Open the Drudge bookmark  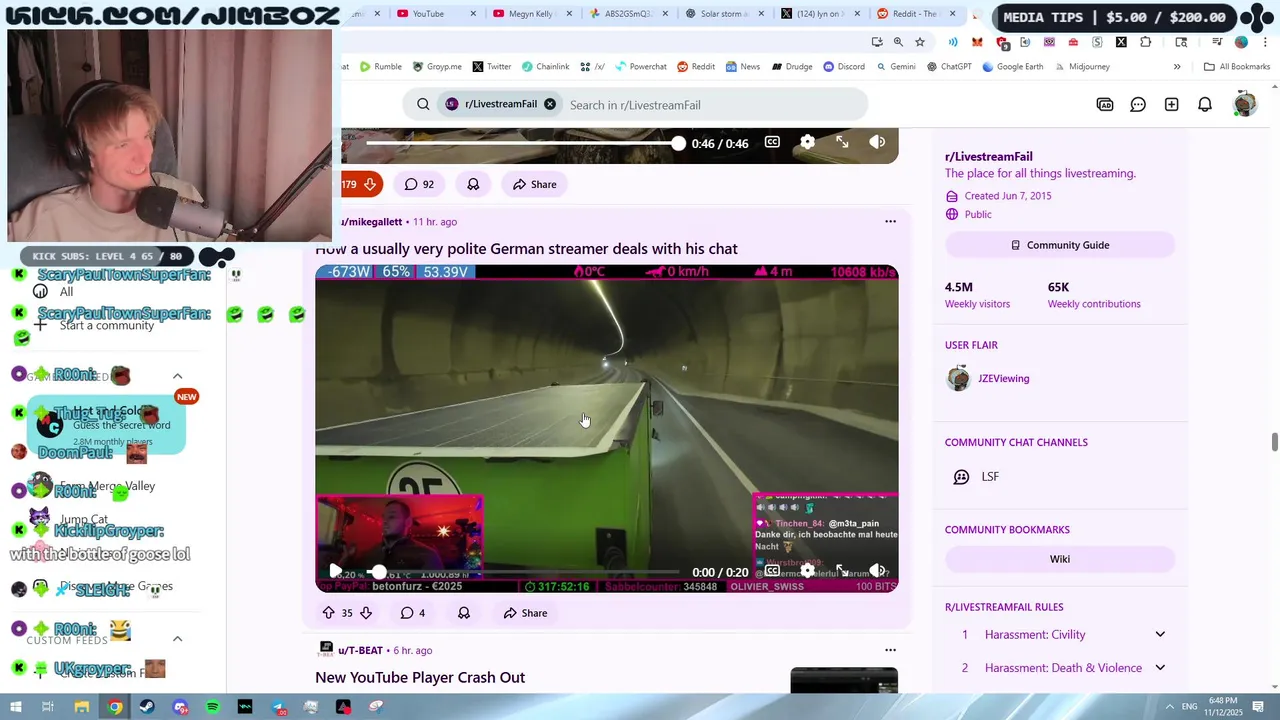click(791, 67)
